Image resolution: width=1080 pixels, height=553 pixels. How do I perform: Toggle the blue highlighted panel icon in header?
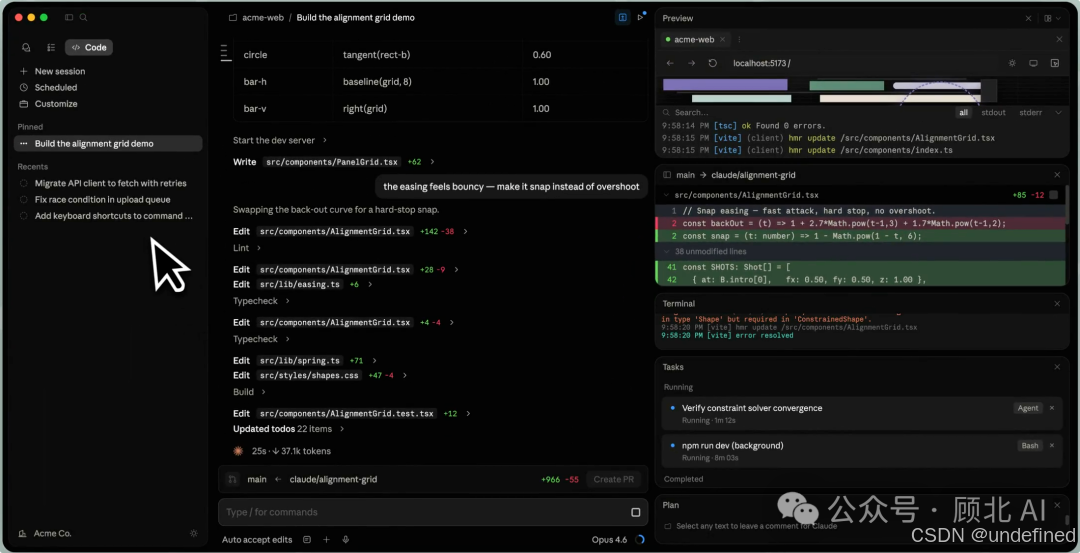623,17
